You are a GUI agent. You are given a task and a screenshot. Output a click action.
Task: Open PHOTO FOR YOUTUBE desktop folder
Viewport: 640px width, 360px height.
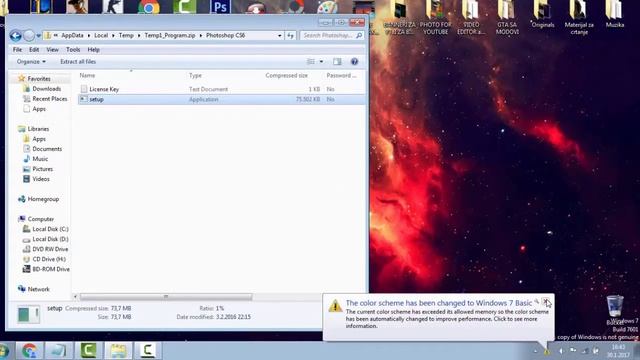click(x=436, y=18)
